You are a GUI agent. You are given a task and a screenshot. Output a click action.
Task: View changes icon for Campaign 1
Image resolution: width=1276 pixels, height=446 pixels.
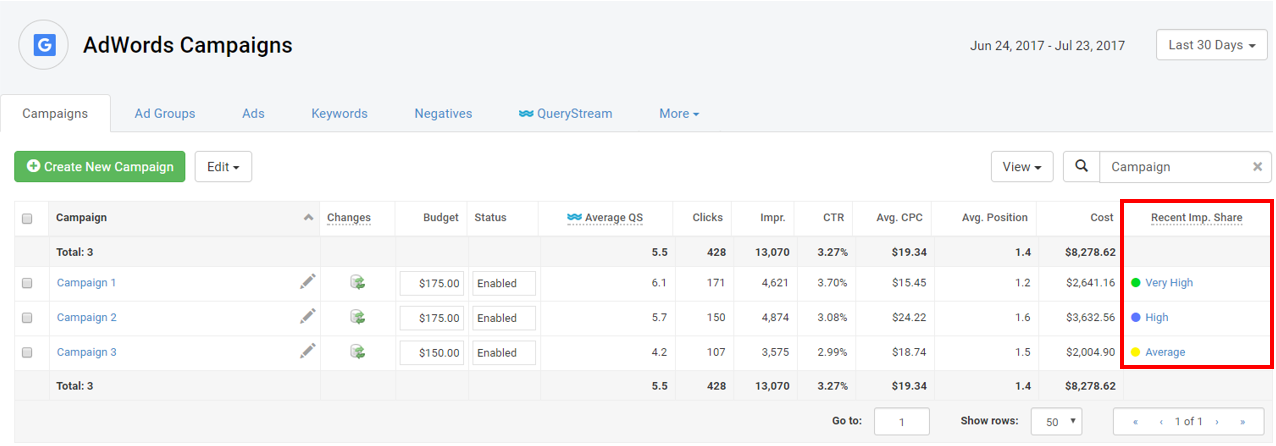[357, 282]
